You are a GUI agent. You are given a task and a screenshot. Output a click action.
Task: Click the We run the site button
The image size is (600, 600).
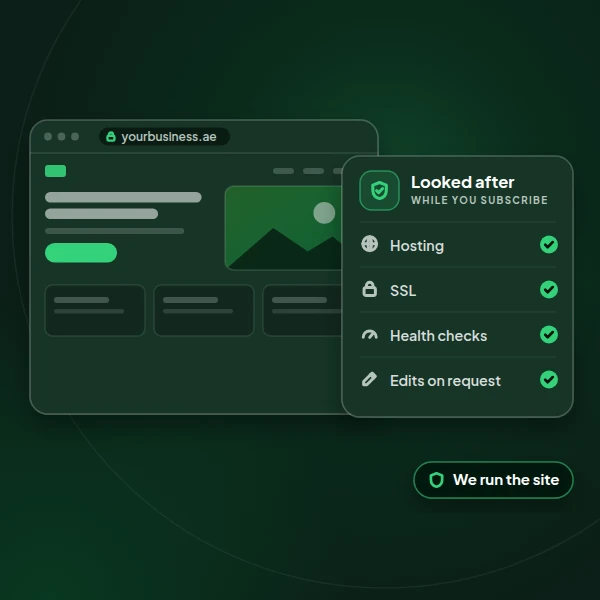(493, 480)
